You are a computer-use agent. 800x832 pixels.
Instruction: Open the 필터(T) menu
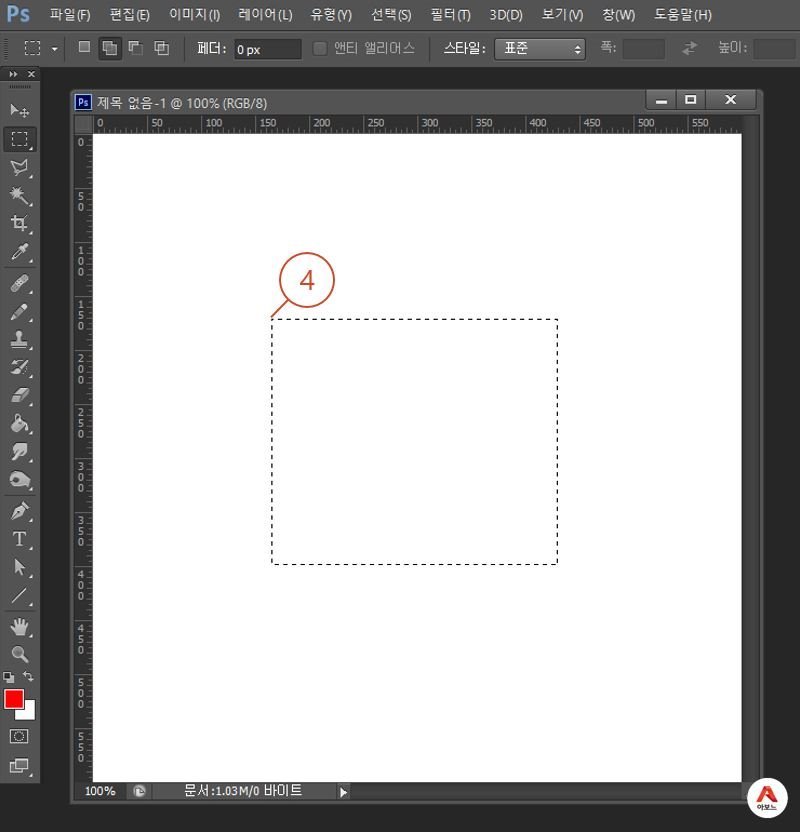pyautogui.click(x=450, y=14)
